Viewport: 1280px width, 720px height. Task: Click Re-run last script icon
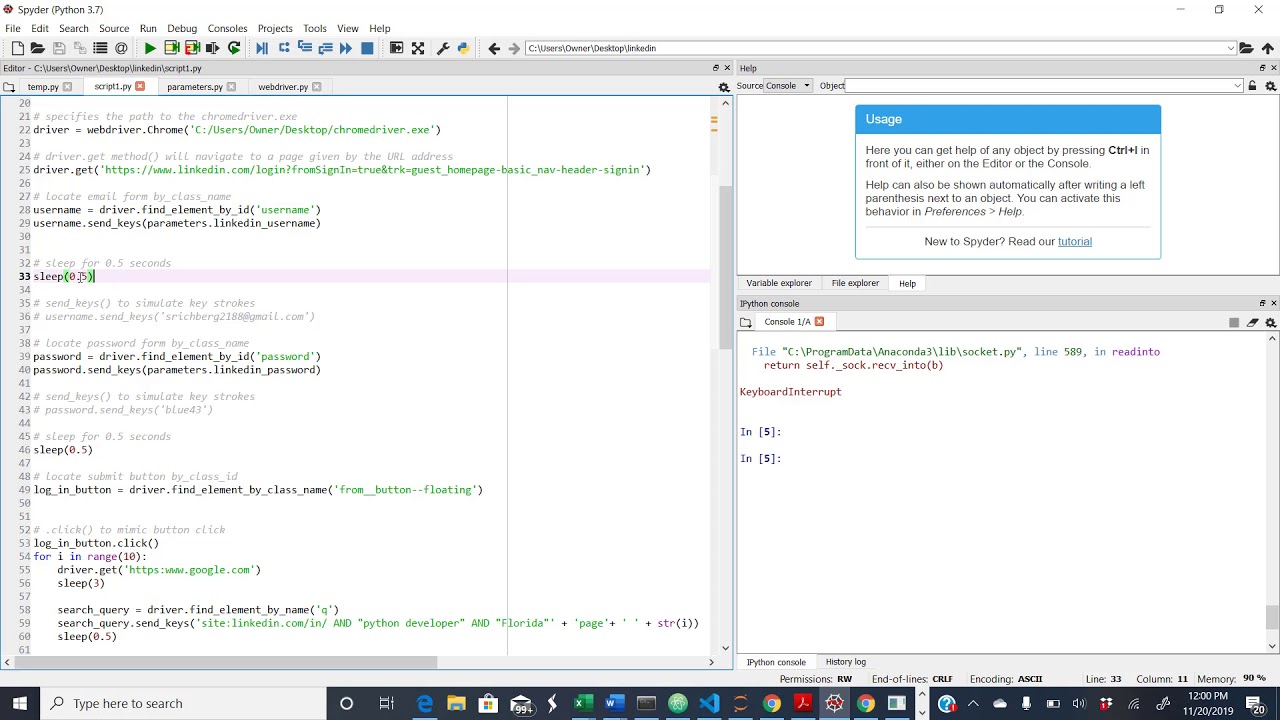click(x=234, y=48)
